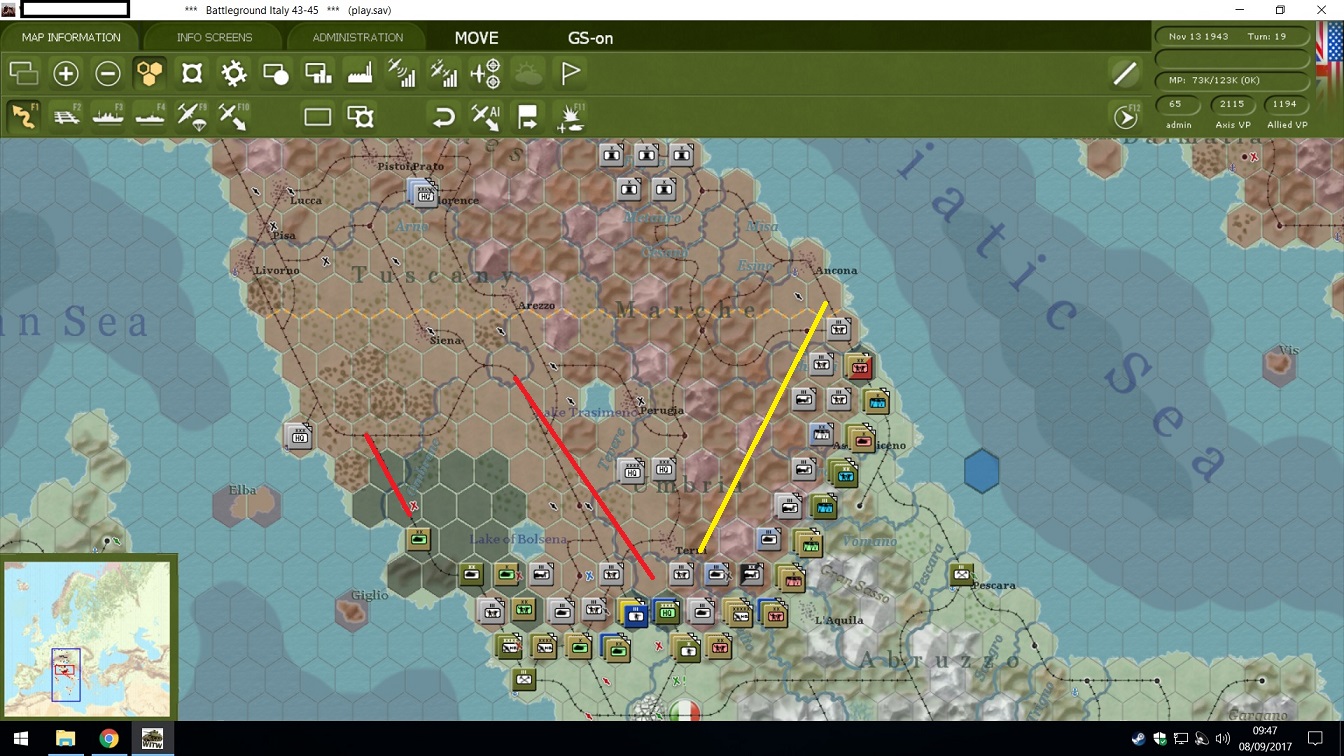Zoom out with the minus icon

click(108, 73)
